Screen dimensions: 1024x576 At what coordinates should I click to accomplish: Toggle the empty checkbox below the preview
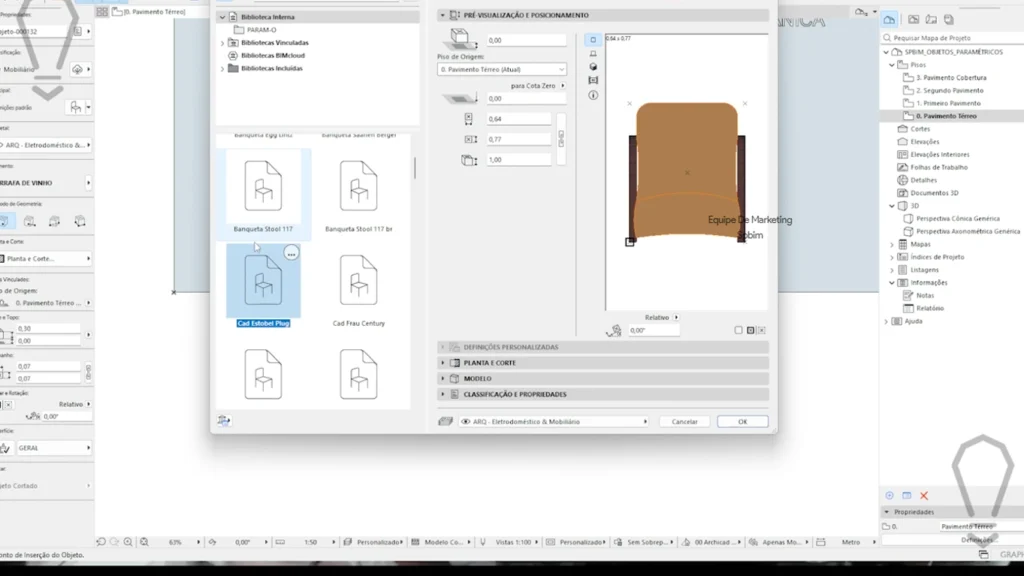point(738,330)
